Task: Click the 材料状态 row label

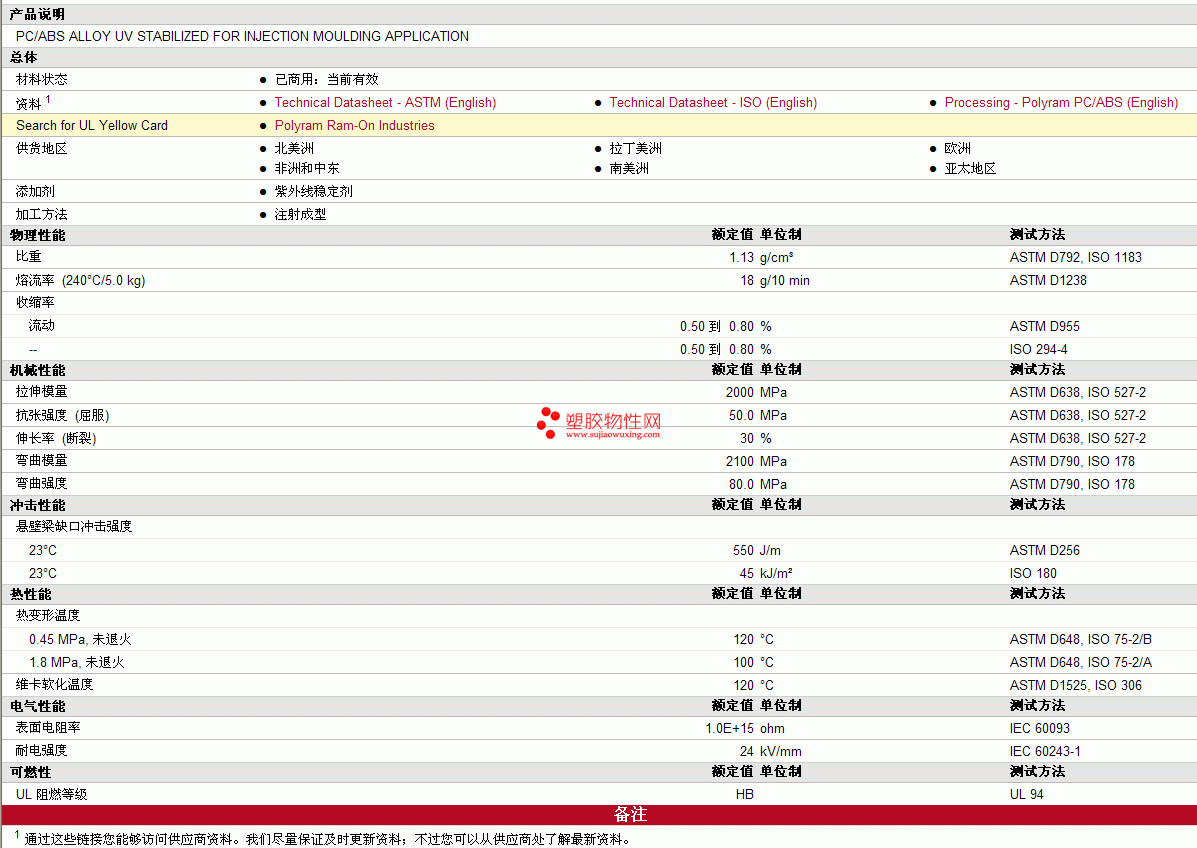Action: (x=41, y=79)
